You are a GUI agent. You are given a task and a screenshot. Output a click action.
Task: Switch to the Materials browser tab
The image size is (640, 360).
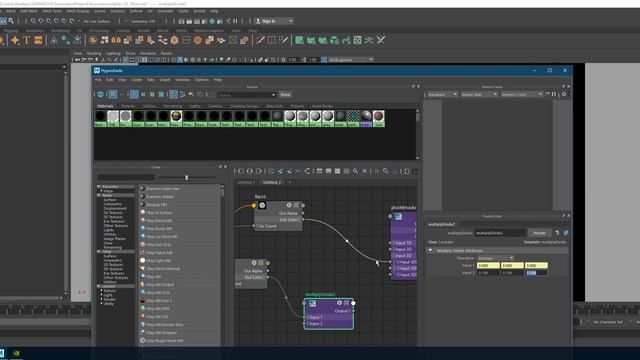(105, 106)
